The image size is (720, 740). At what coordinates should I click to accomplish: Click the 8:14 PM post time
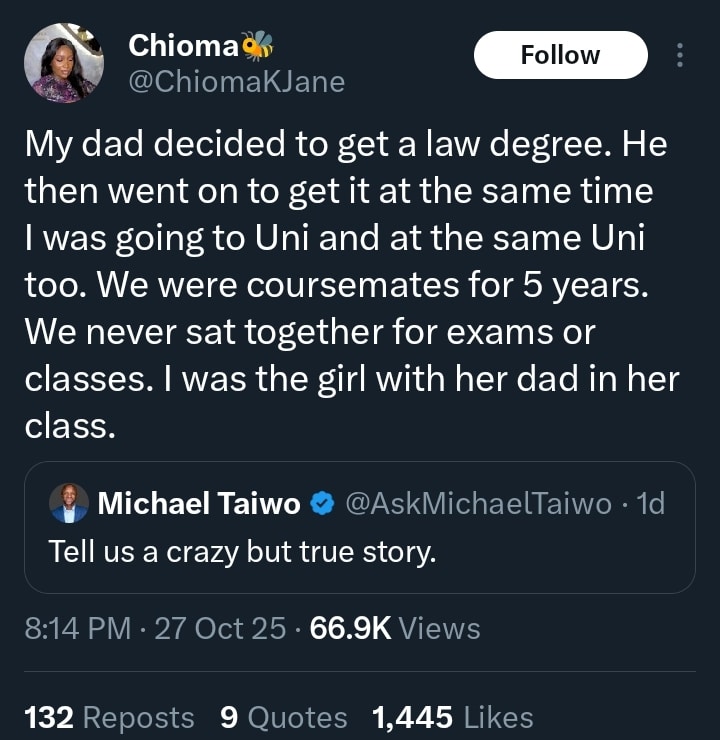(x=76, y=628)
